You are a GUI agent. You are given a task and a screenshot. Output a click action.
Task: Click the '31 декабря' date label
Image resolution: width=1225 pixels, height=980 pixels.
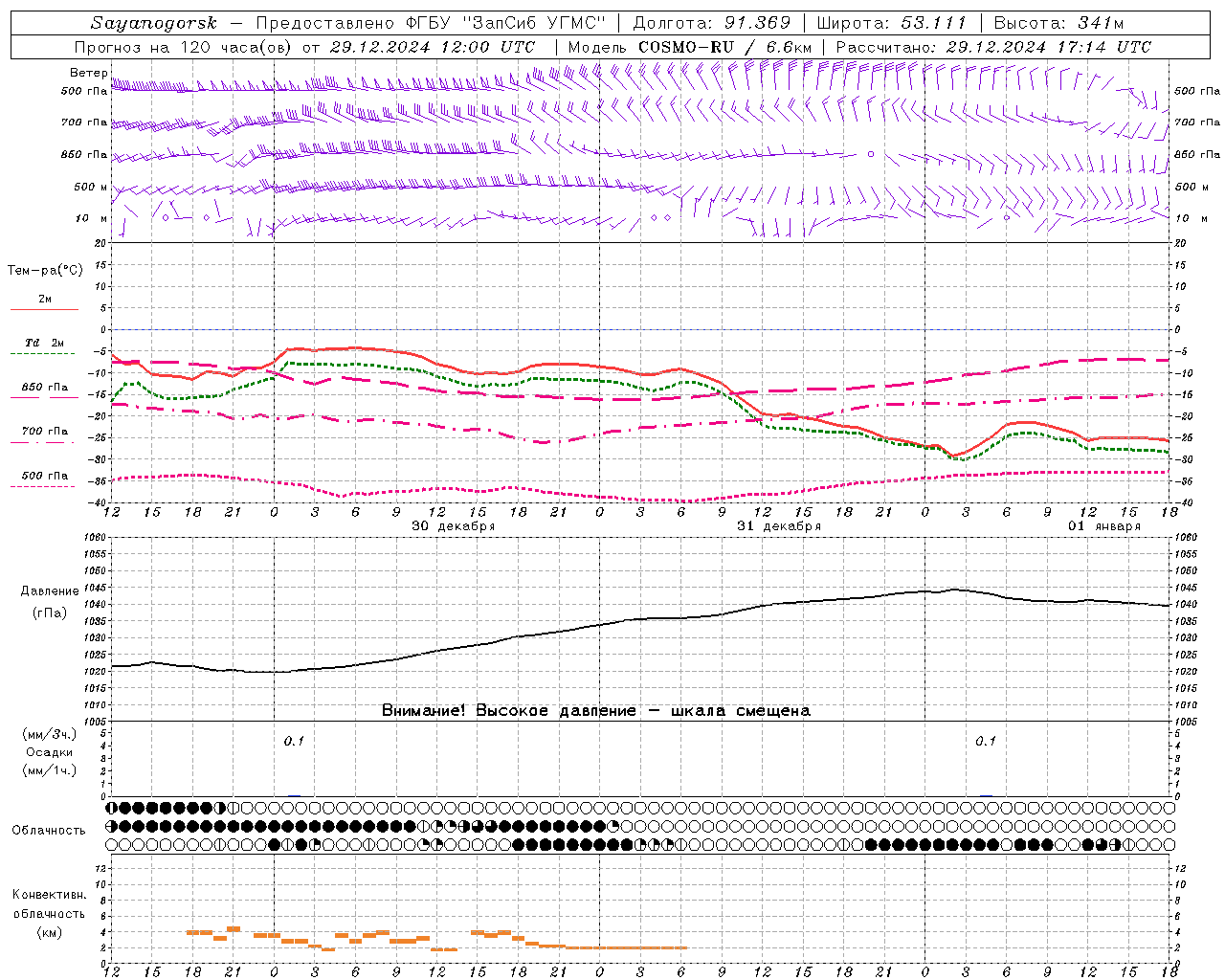[x=779, y=526]
